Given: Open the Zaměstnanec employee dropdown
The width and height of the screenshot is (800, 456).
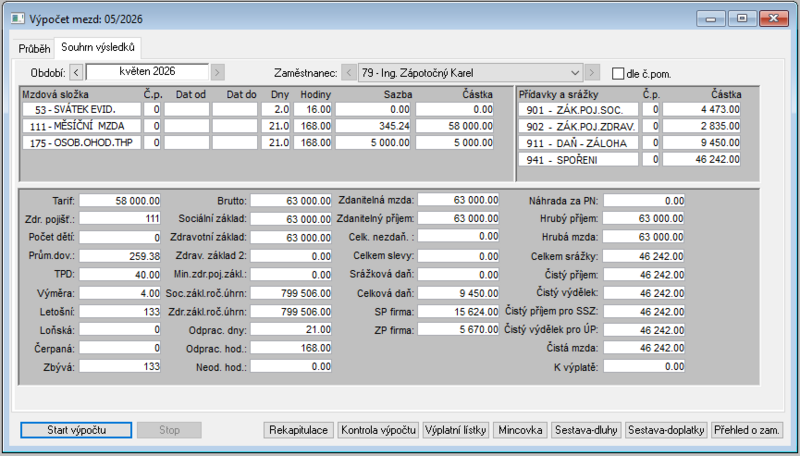Looking at the screenshot, I should coord(470,73).
